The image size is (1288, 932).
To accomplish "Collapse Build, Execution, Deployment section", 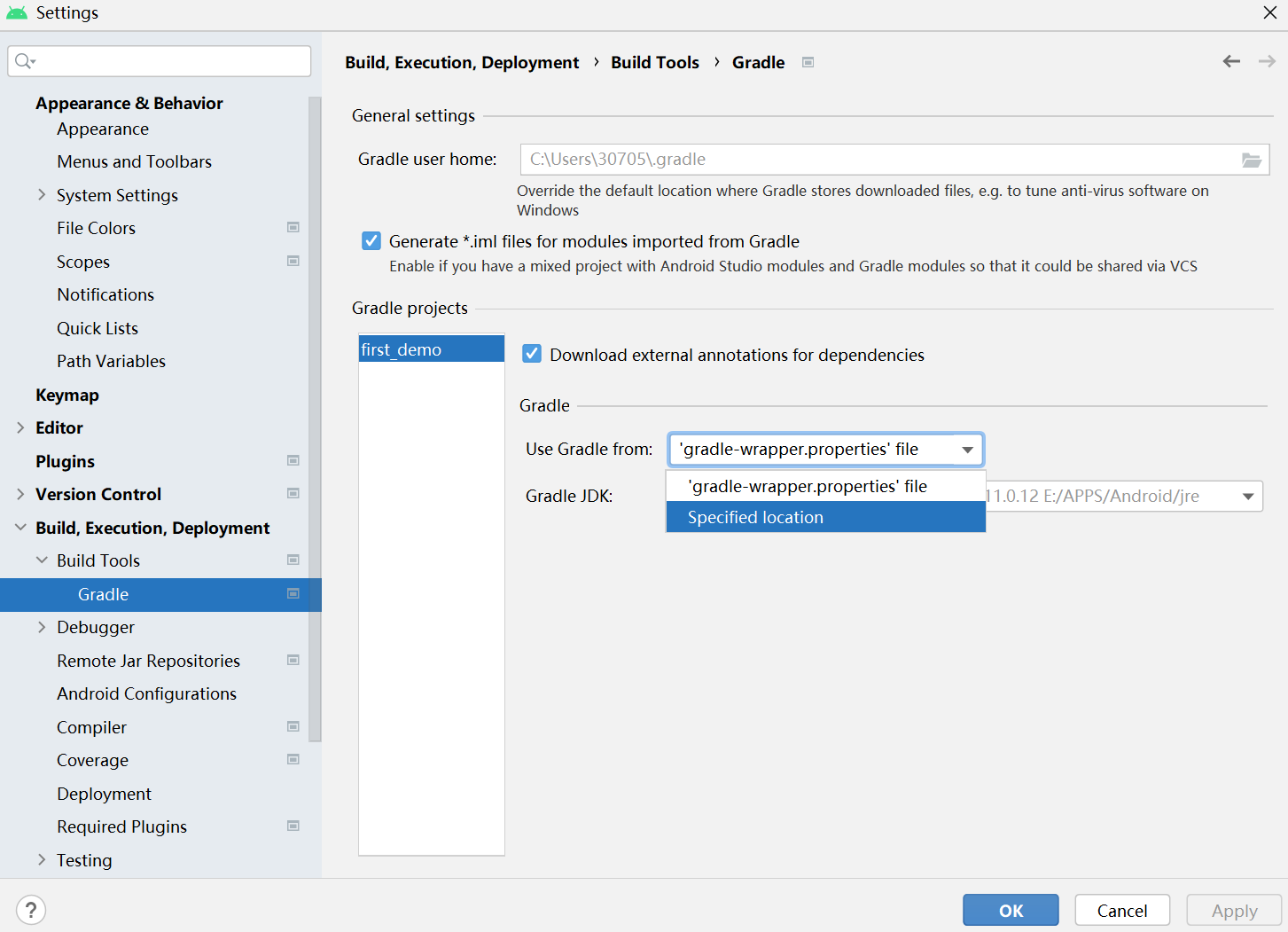I will (x=20, y=528).
